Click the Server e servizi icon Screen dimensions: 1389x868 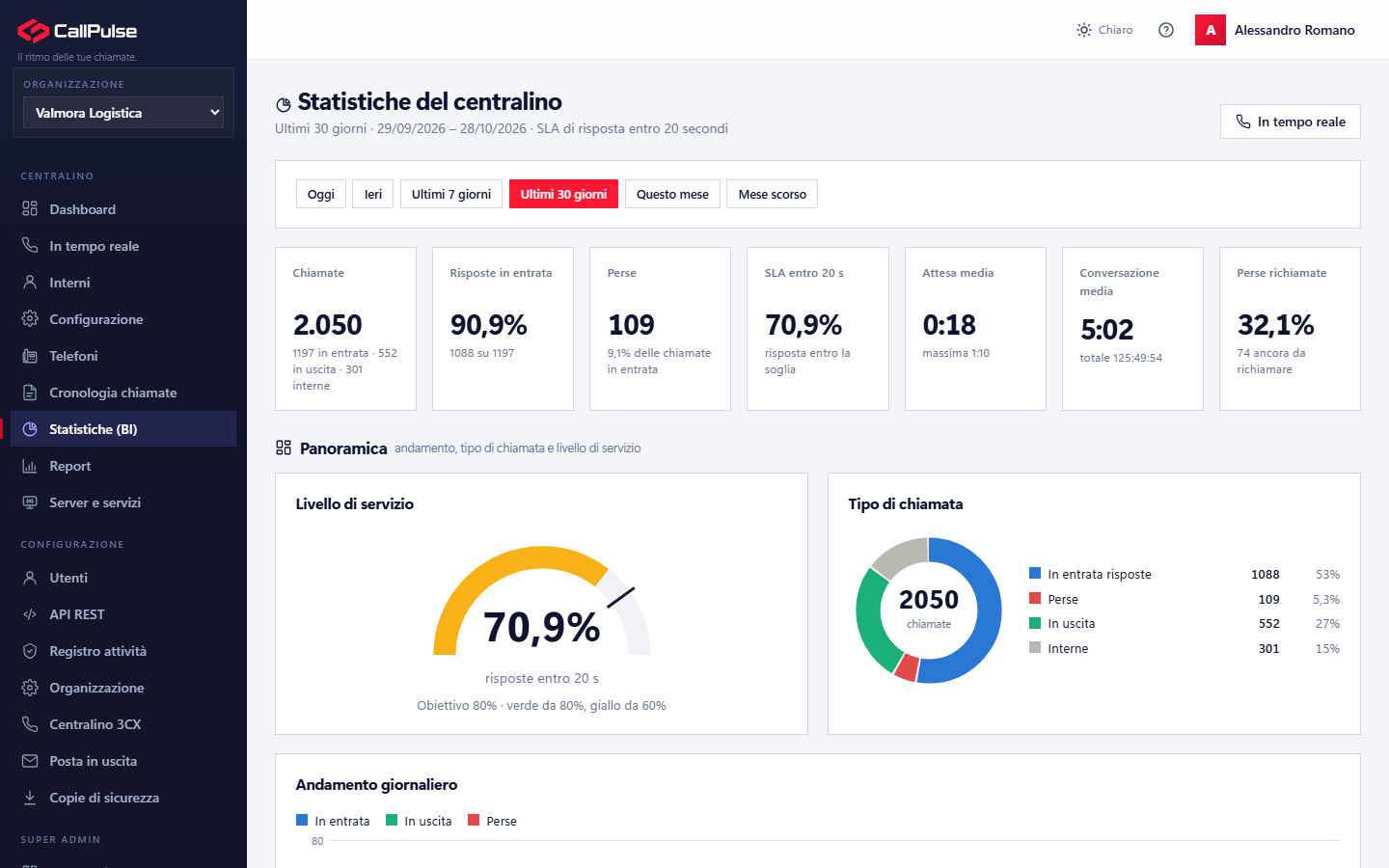[30, 502]
